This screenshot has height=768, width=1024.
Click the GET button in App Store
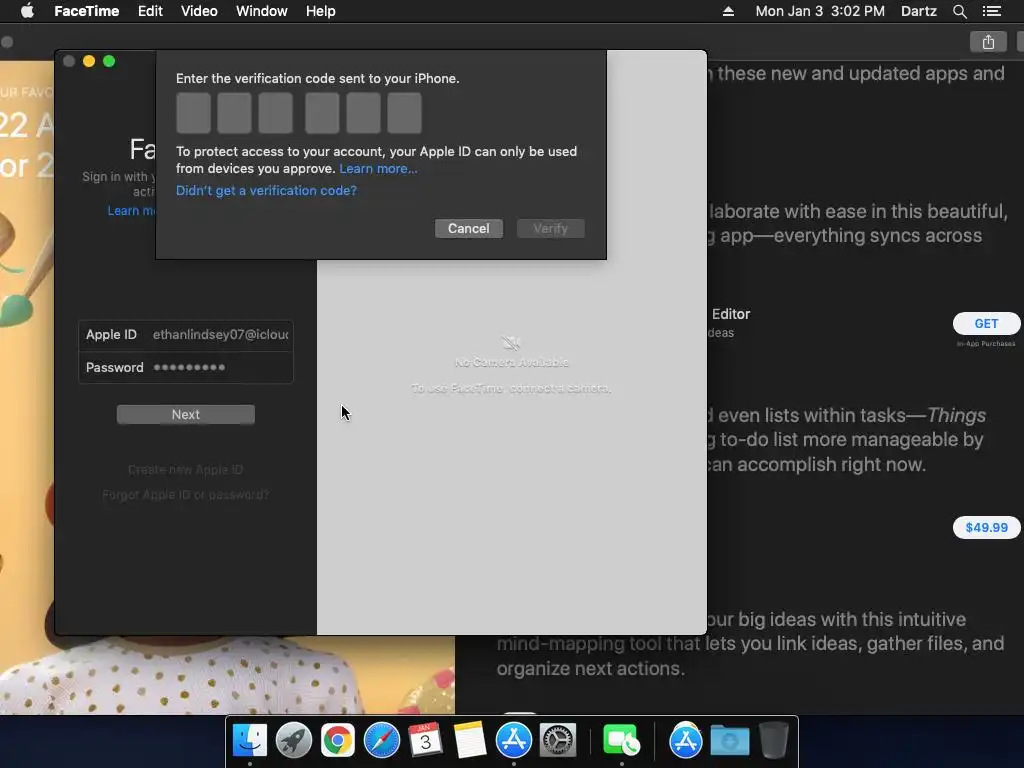click(986, 323)
